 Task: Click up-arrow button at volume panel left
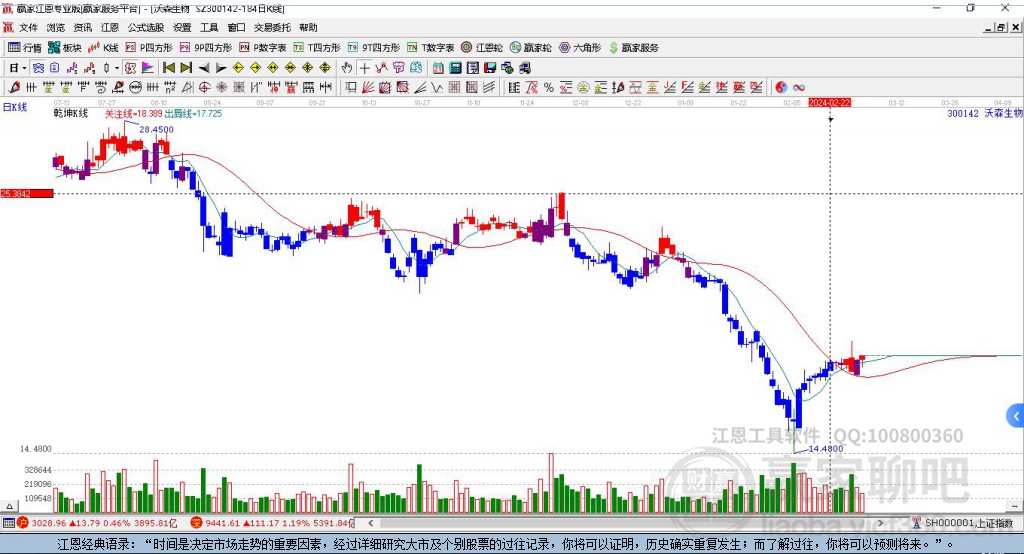click(x=9, y=506)
